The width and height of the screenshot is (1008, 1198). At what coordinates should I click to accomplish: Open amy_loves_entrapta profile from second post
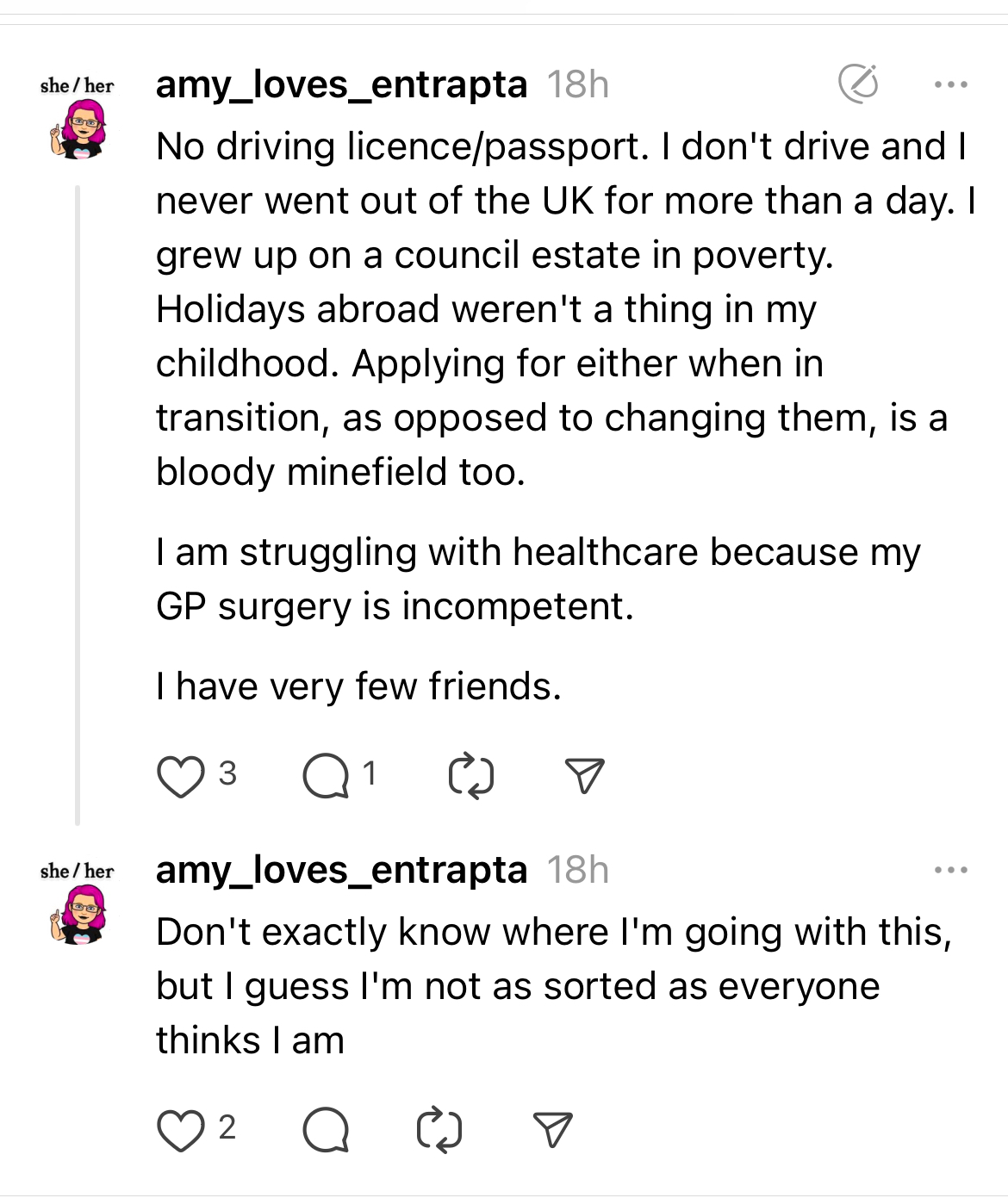point(341,870)
